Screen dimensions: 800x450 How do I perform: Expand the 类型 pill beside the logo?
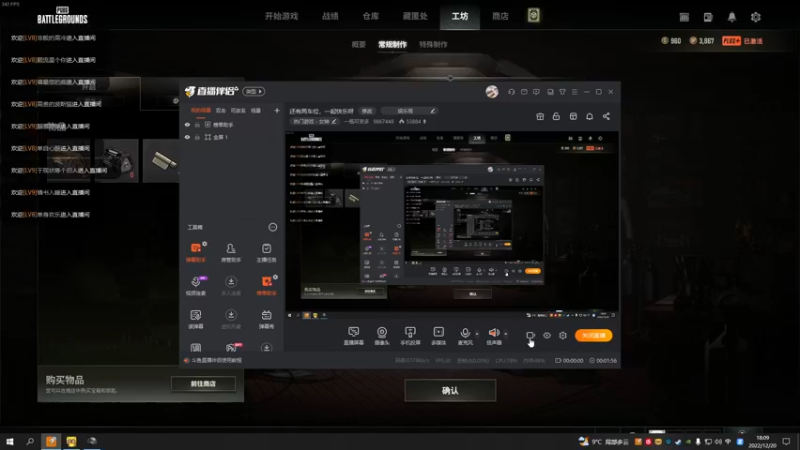click(254, 91)
